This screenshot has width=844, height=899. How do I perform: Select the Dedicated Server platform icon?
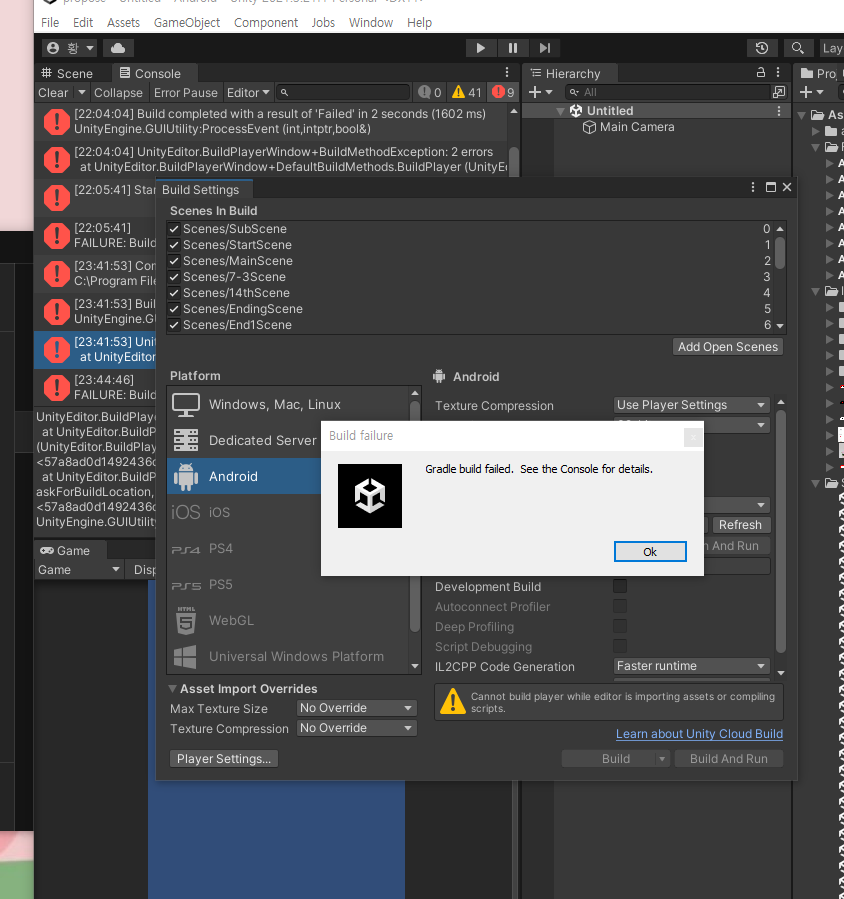pos(186,440)
